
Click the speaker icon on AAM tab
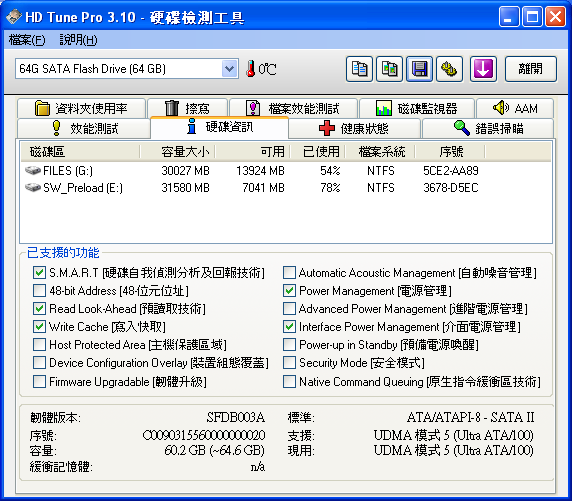[x=501, y=107]
